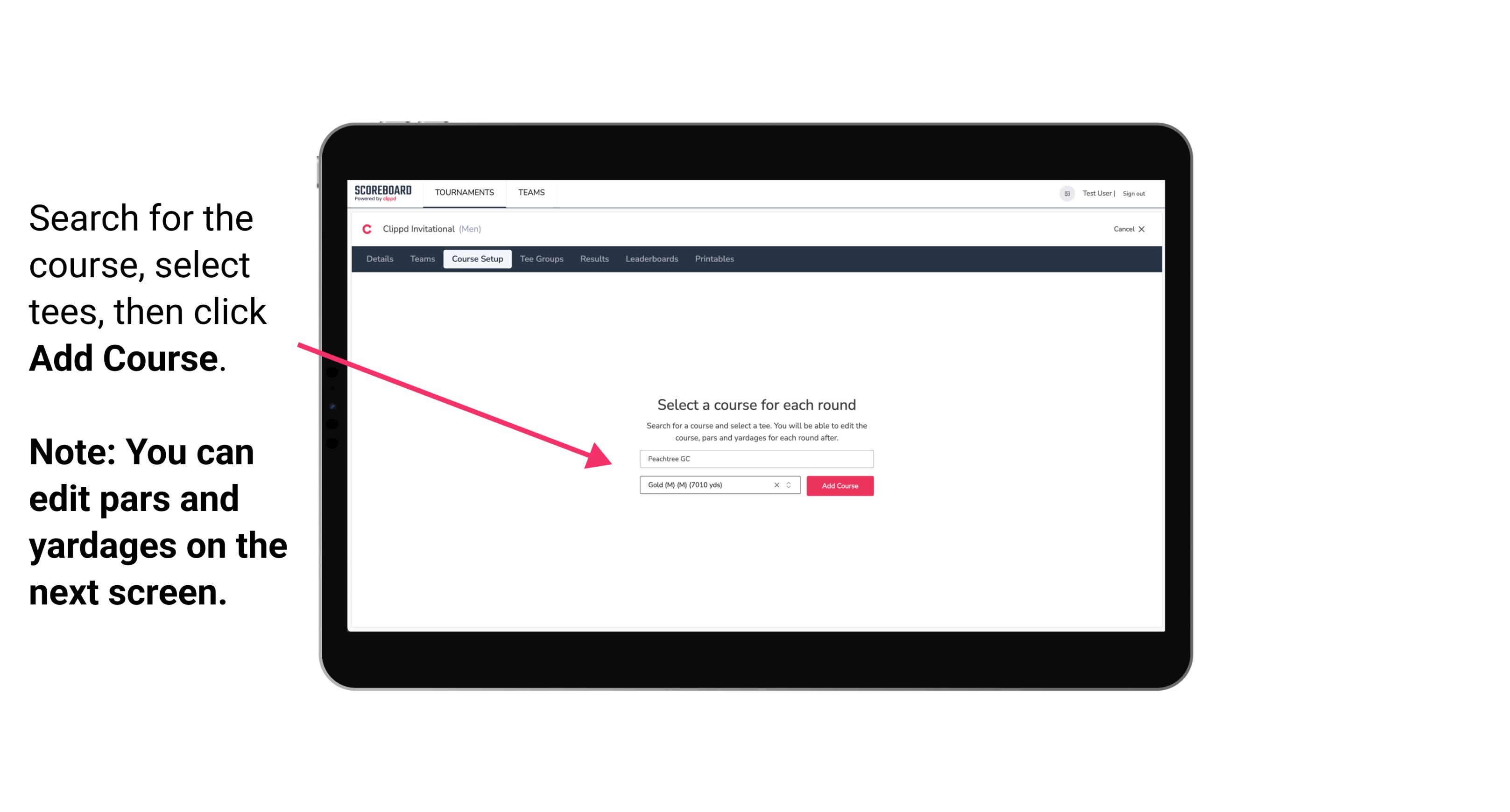Click the Sign out link
1510x812 pixels.
pos(1133,193)
